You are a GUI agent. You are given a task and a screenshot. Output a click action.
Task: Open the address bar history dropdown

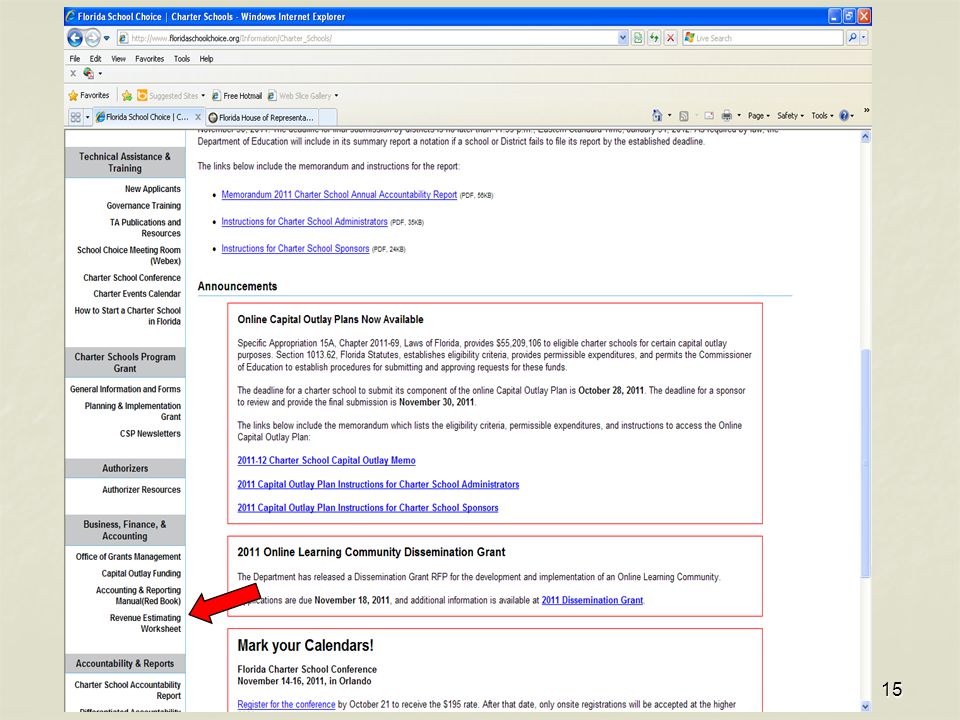click(623, 38)
